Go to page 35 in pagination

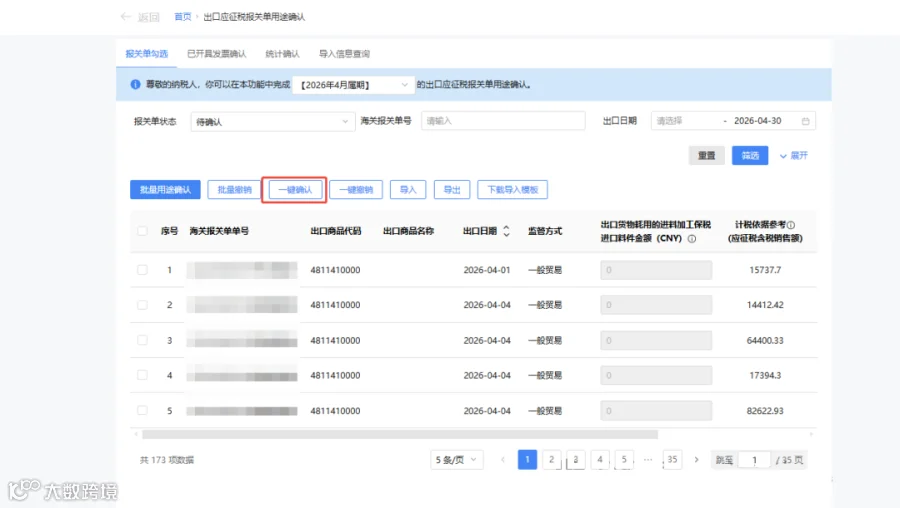[x=672, y=460]
